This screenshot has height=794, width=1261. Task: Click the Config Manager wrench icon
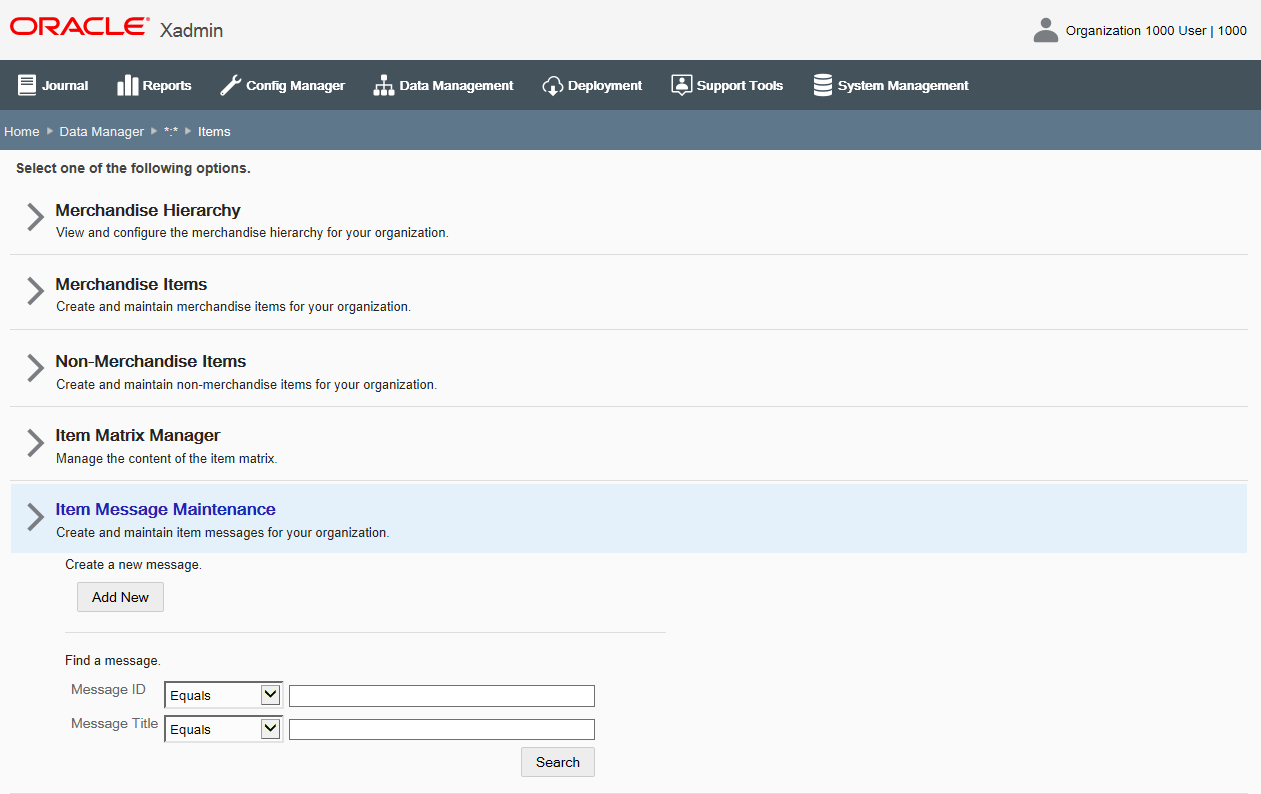coord(230,85)
